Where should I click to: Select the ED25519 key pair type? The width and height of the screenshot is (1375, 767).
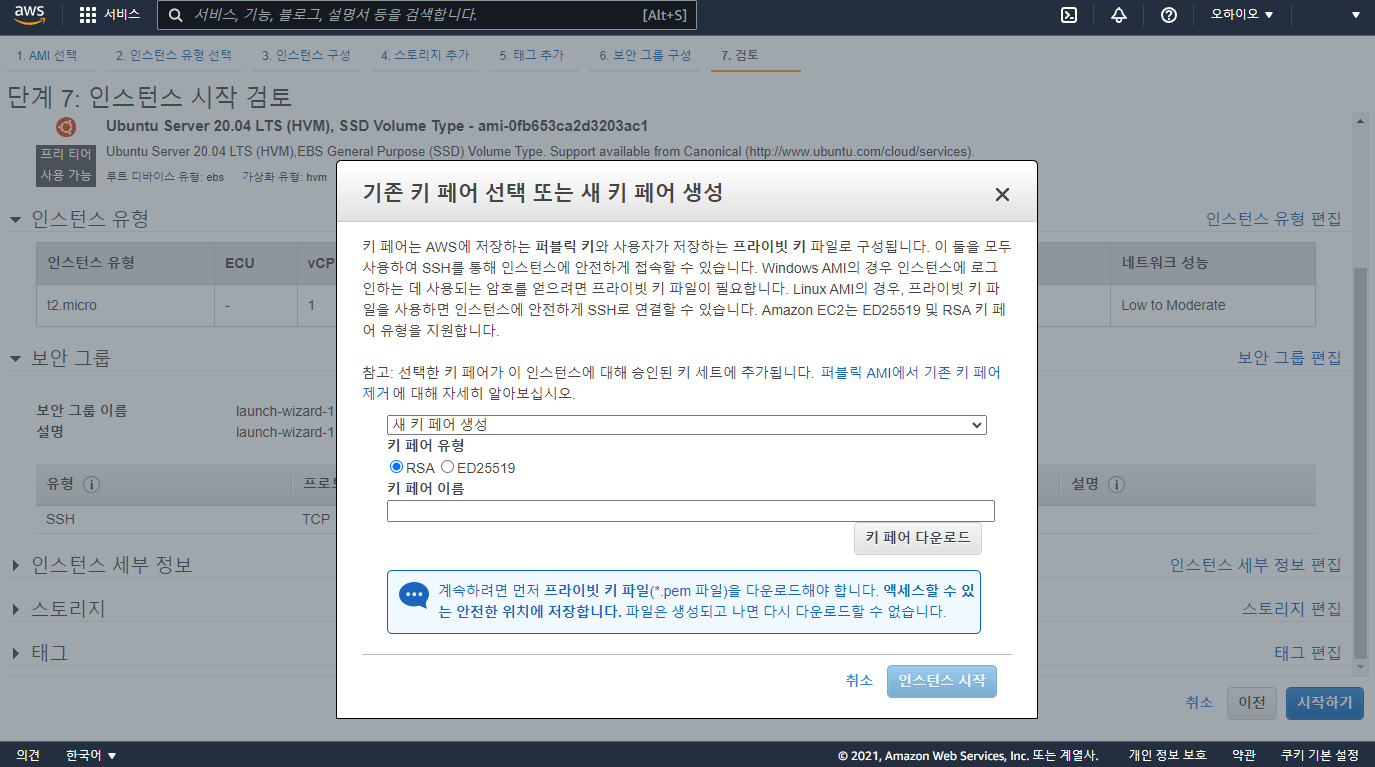pyautogui.click(x=447, y=467)
